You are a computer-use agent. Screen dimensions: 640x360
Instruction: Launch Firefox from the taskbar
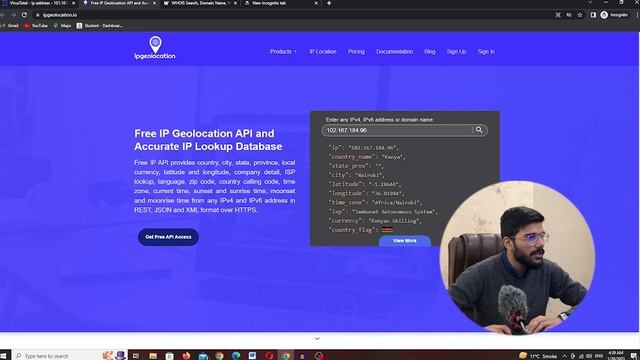point(187,356)
